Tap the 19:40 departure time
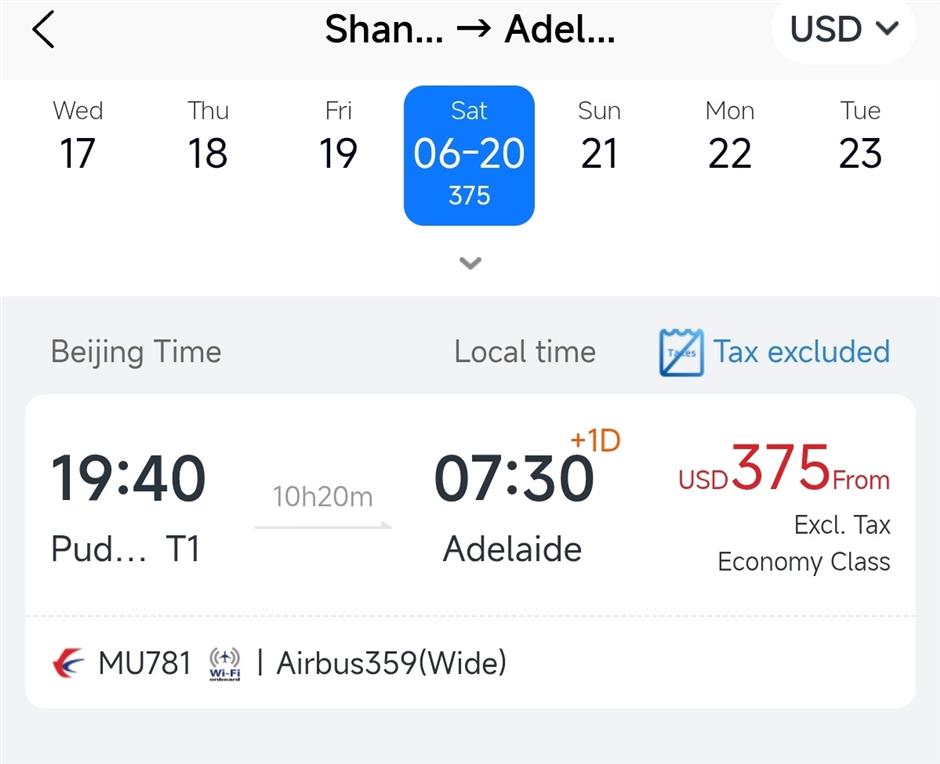The height and width of the screenshot is (764, 940). click(x=128, y=478)
